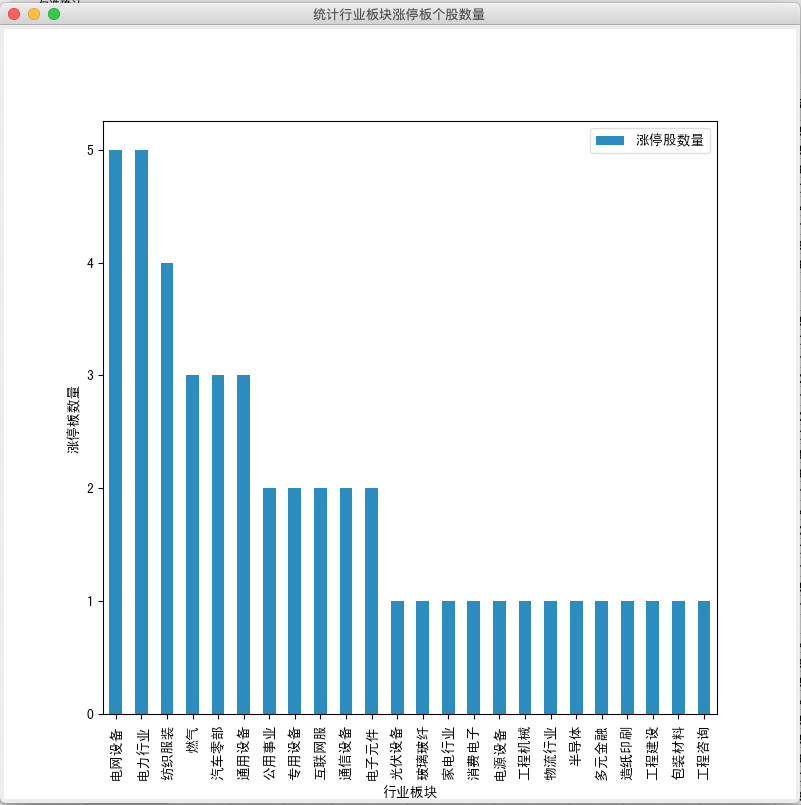Click the x-axis tick label 工程建设

pos(653,754)
